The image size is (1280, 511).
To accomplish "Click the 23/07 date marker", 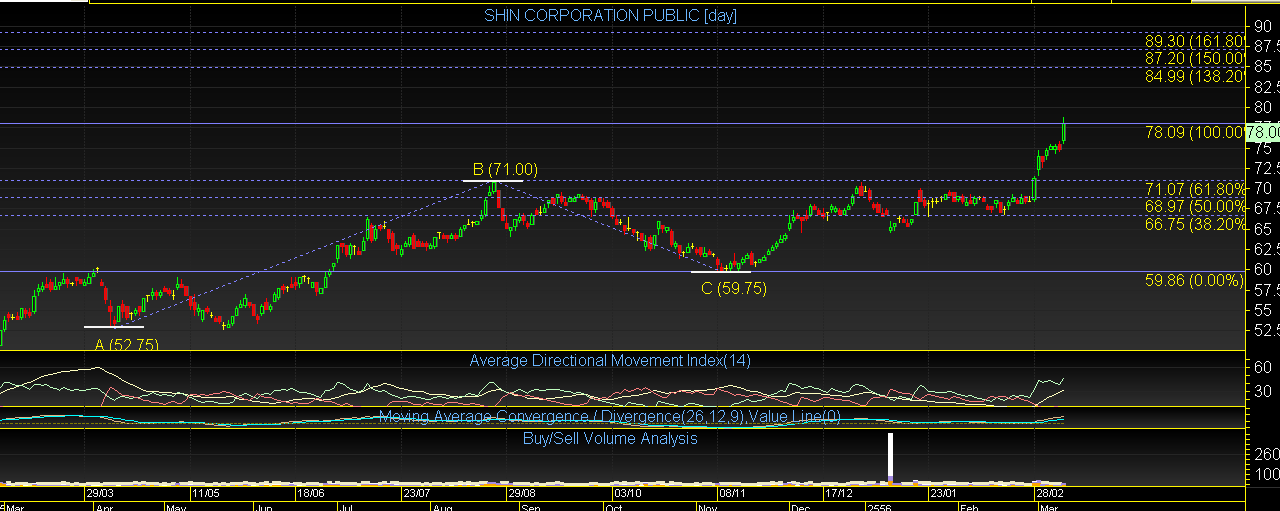I will coord(417,494).
